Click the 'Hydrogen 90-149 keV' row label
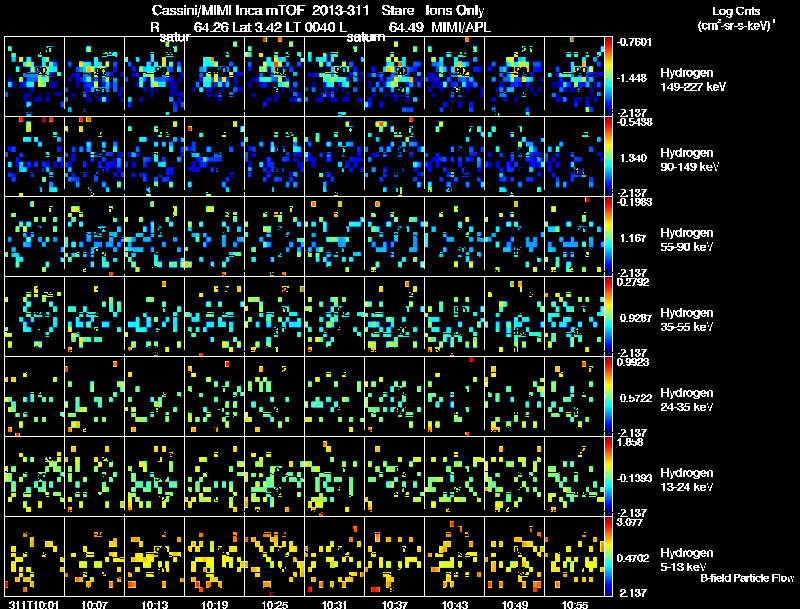Viewport: 800px width, 609px height. click(689, 160)
